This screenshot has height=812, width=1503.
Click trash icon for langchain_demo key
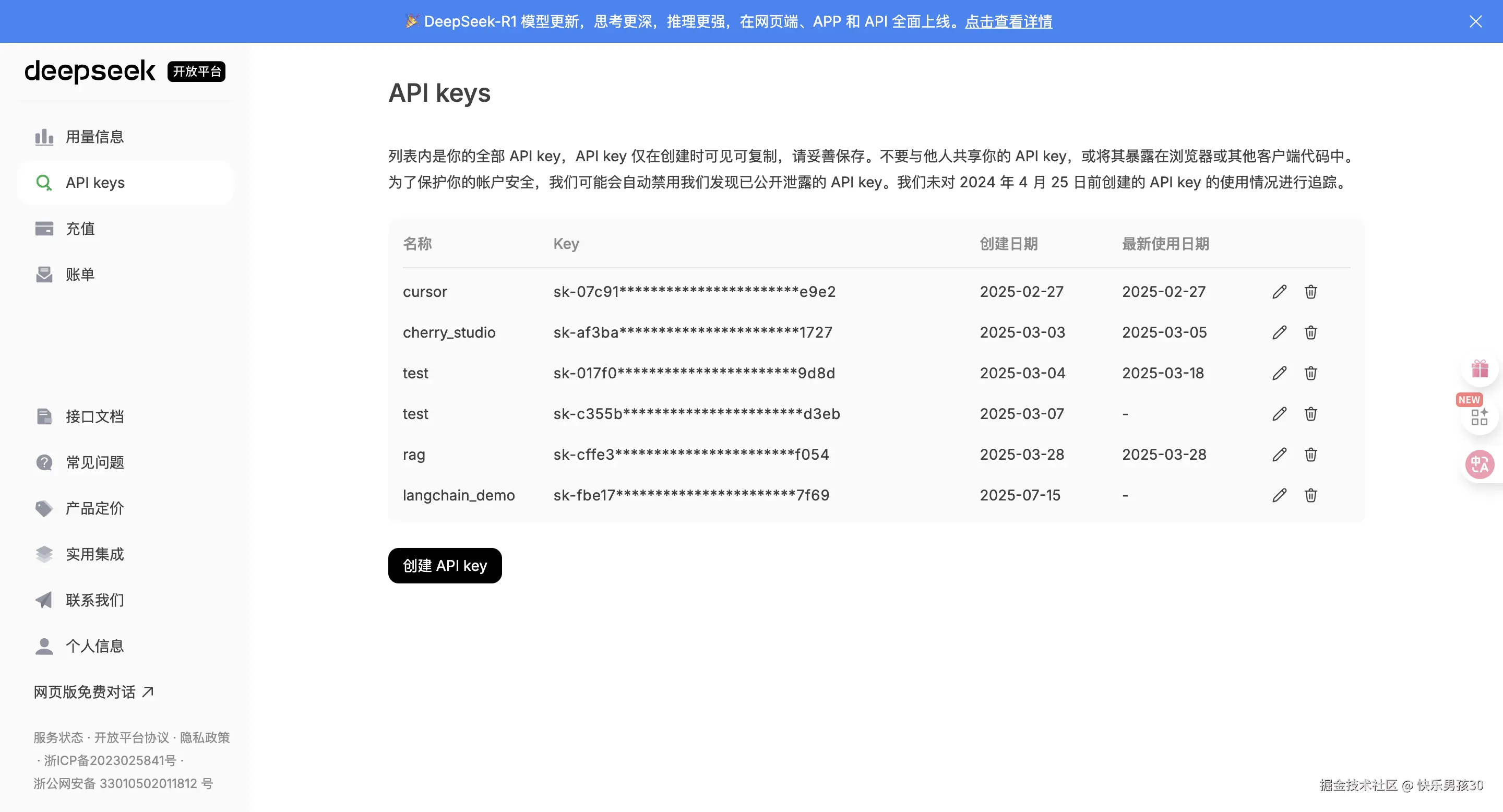click(x=1310, y=495)
